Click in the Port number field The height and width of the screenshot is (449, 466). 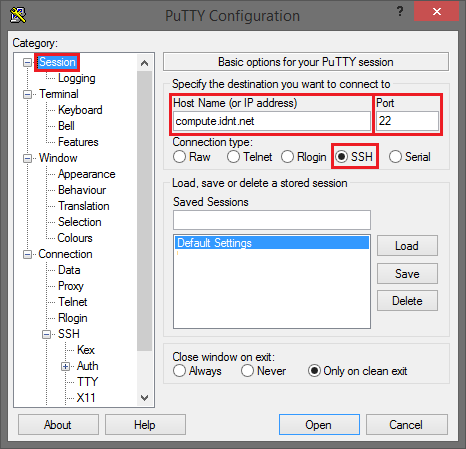pyautogui.click(x=407, y=121)
